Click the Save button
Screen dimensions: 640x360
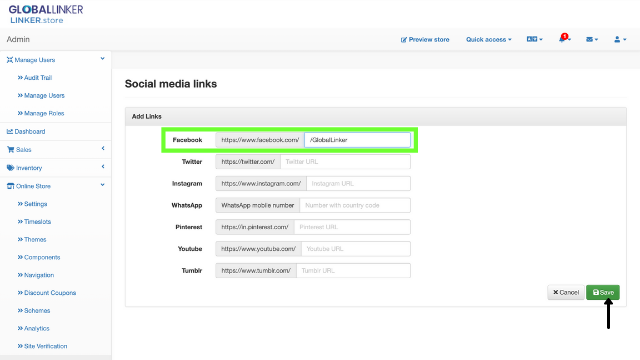[x=603, y=292]
